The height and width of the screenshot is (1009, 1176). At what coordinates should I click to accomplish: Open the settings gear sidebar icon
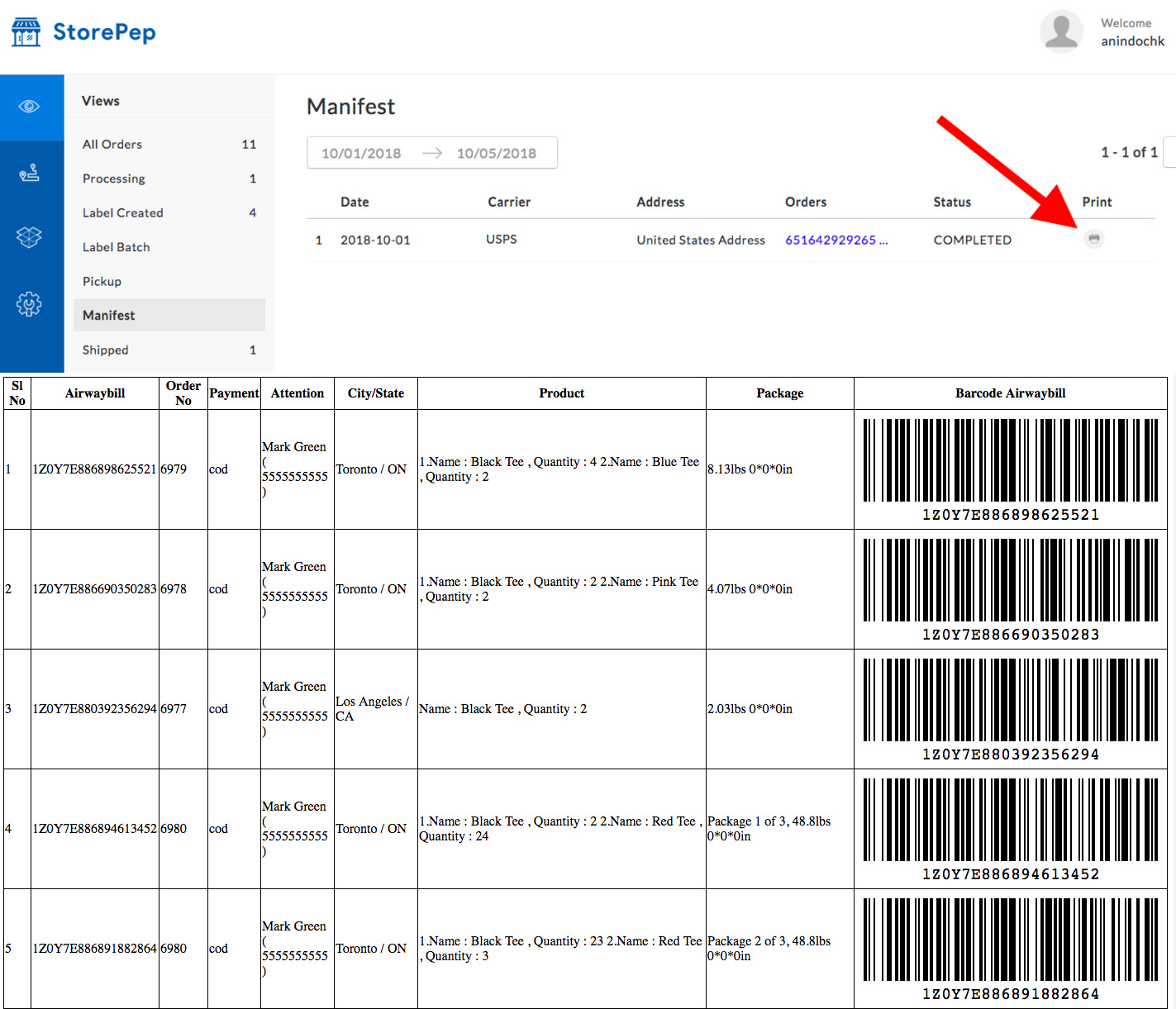click(x=29, y=304)
